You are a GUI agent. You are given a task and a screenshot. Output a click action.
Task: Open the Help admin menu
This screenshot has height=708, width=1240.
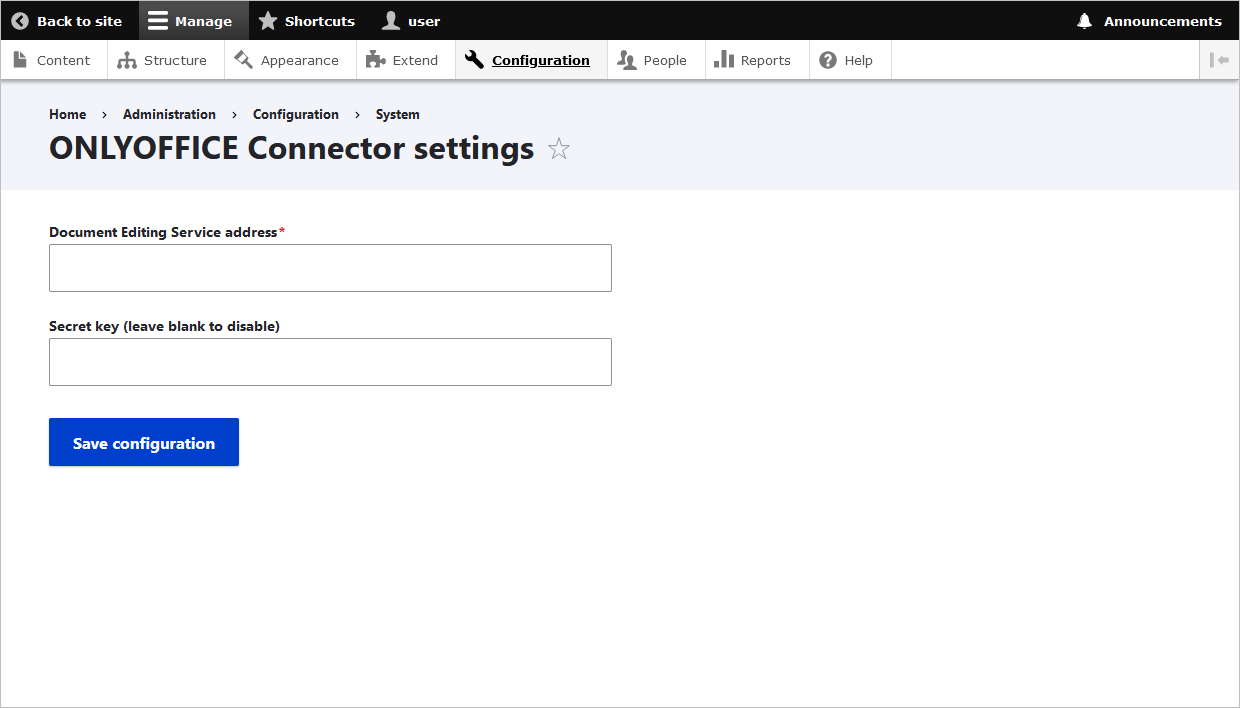pyautogui.click(x=850, y=60)
